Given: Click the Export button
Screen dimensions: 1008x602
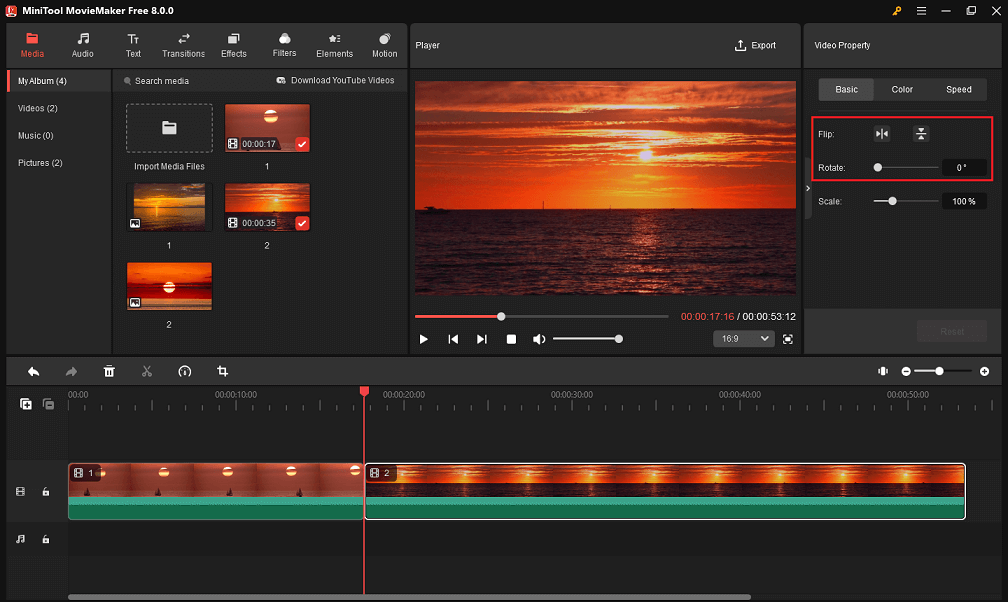Looking at the screenshot, I should (x=755, y=46).
